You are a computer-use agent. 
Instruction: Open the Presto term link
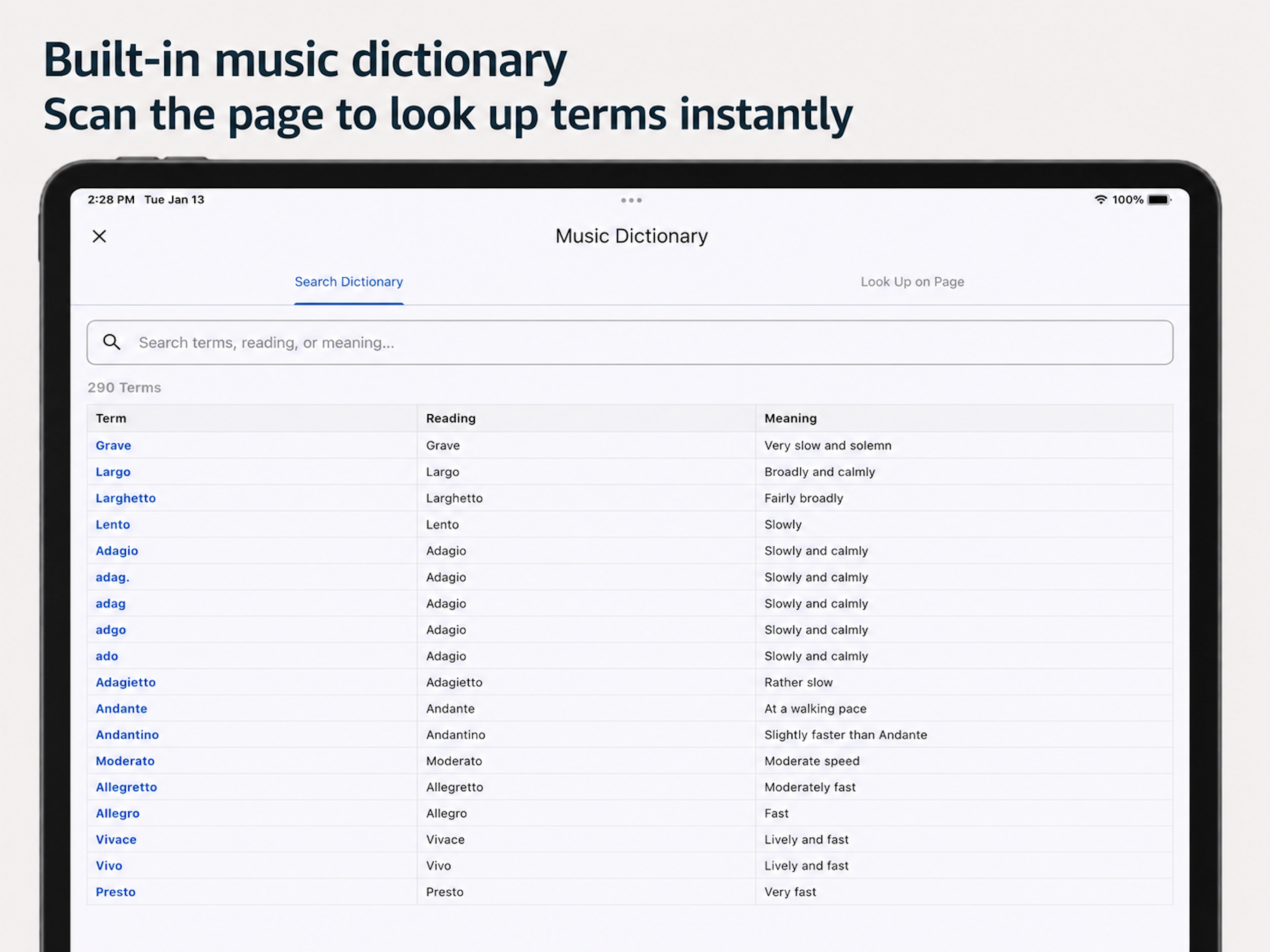tap(115, 892)
